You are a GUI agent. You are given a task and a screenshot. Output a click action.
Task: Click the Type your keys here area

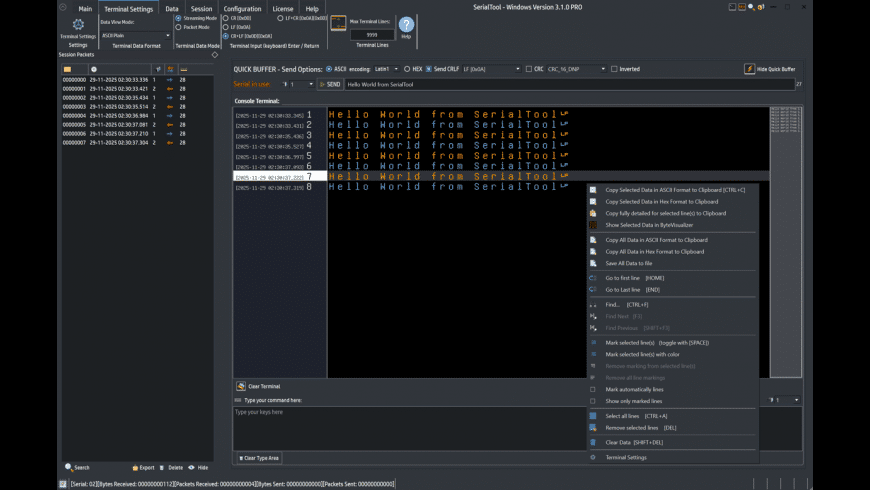tap(409, 428)
